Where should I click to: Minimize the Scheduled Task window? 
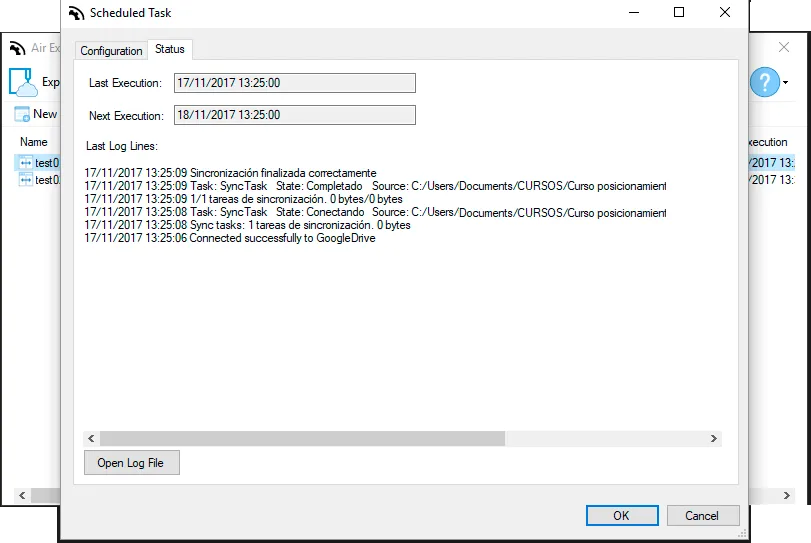click(634, 12)
